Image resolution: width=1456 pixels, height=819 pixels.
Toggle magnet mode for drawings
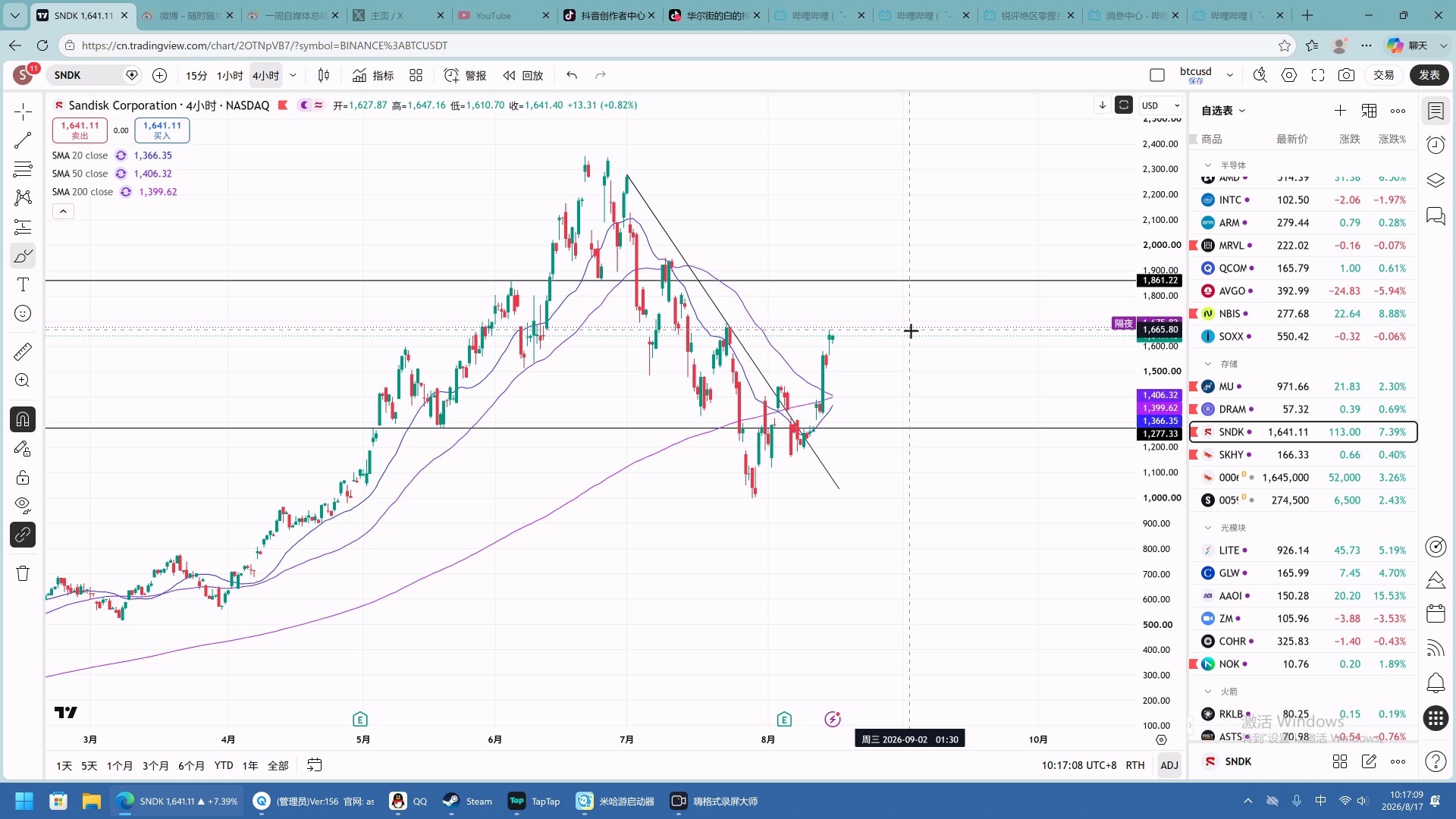23,419
